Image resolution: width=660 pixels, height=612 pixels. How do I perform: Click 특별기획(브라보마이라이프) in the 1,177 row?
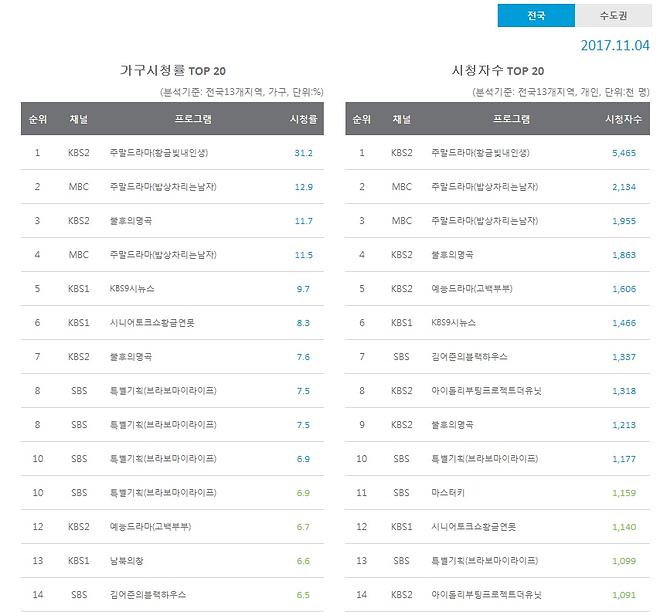(x=484, y=459)
